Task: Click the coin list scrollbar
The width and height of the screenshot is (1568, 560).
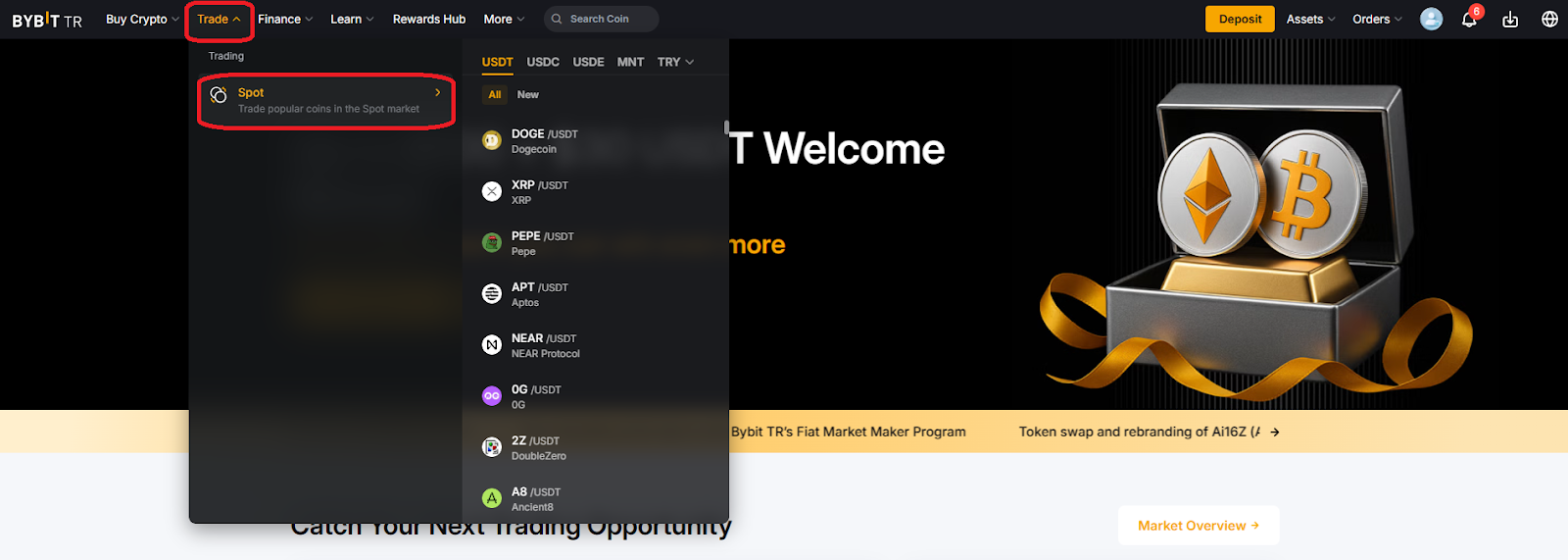Action: click(x=726, y=127)
